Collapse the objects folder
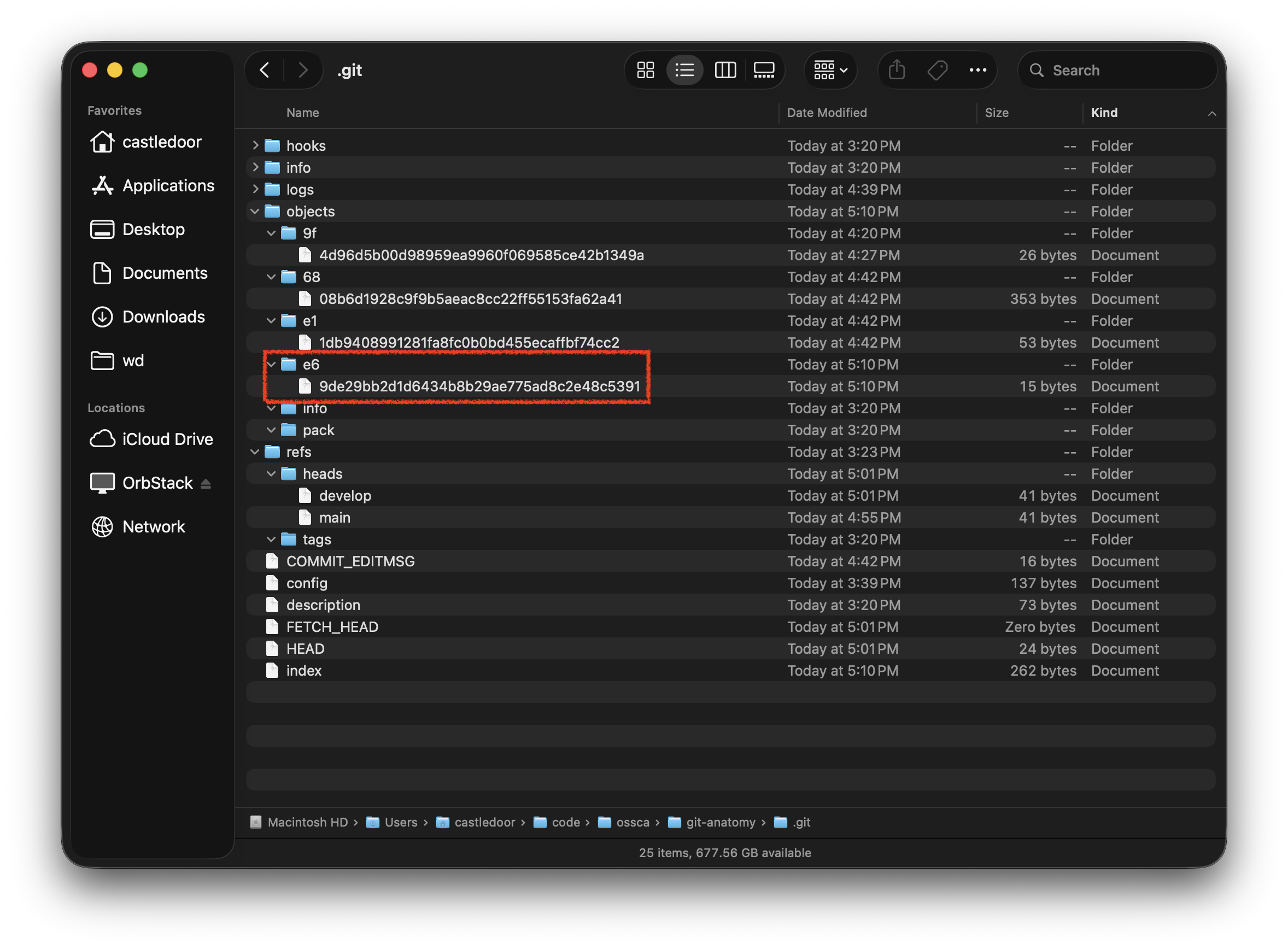Viewport: 1288px width, 949px height. click(x=255, y=212)
